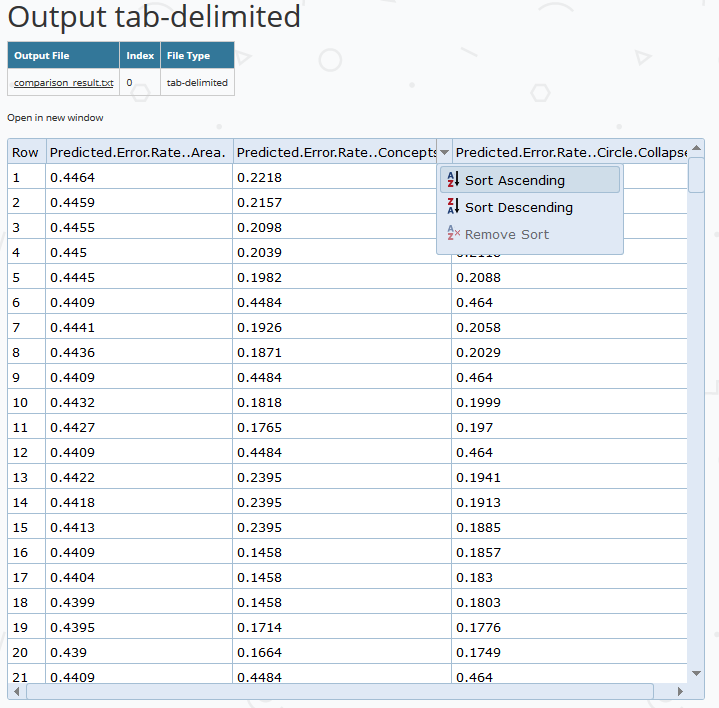The image size is (719, 708).
Task: Click the horizontal scrollbar thumb
Action: tap(340, 691)
